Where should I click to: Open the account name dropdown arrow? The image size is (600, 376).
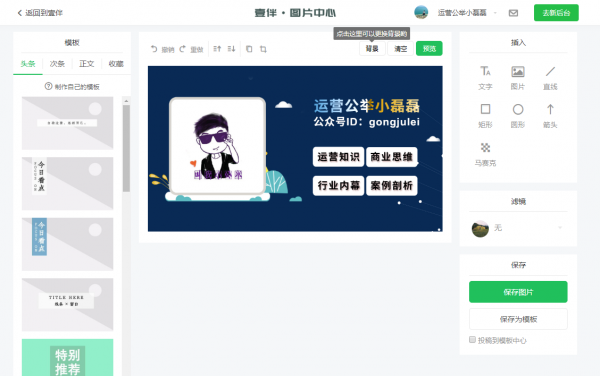495,13
